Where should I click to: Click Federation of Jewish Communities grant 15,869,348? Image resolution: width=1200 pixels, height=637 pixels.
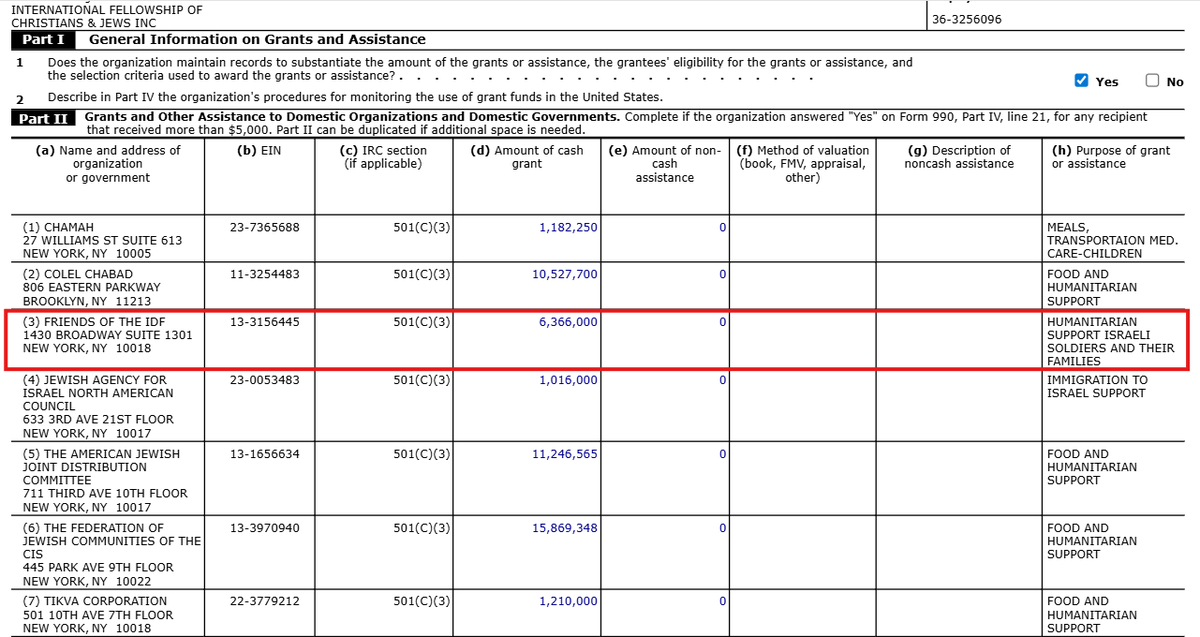tap(565, 528)
